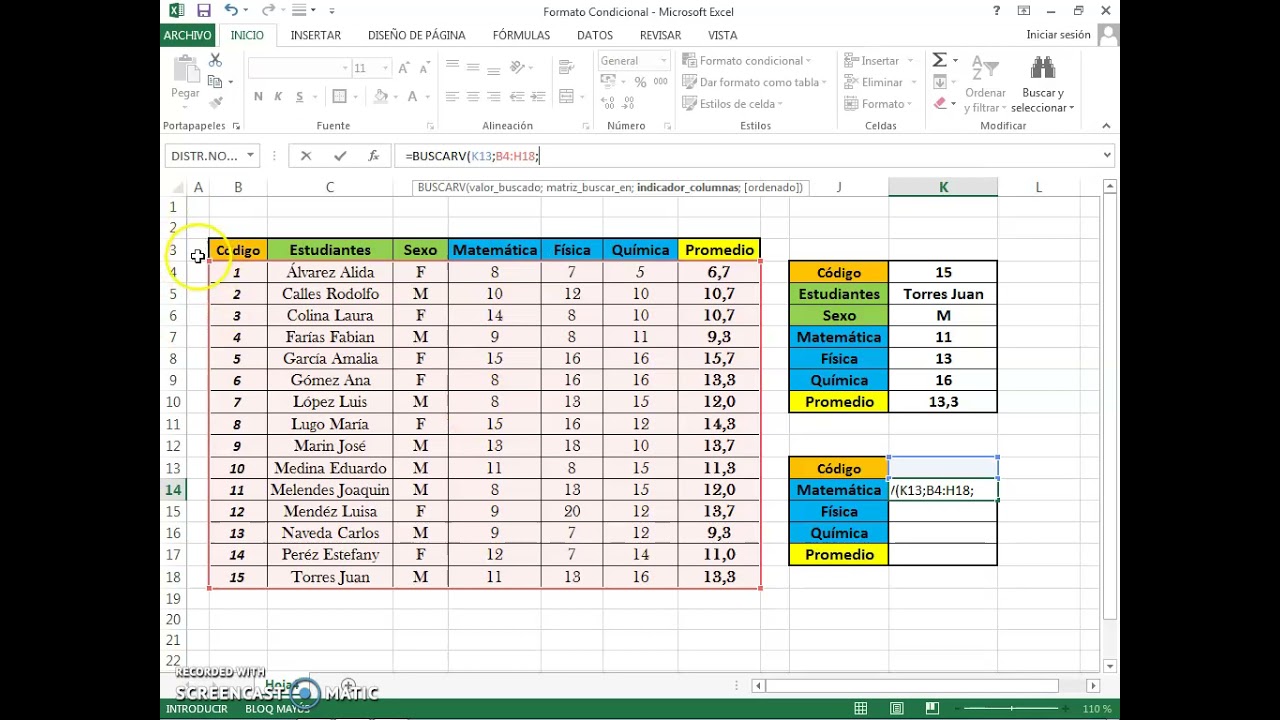
Task: Decrease font size with the smaller A
Action: pyautogui.click(x=423, y=68)
